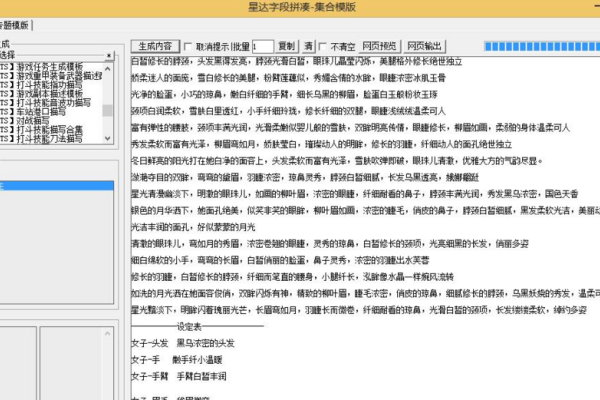Click scroll-up arrow in bottom-left panel
The width and height of the screenshot is (600, 400).
108,333
